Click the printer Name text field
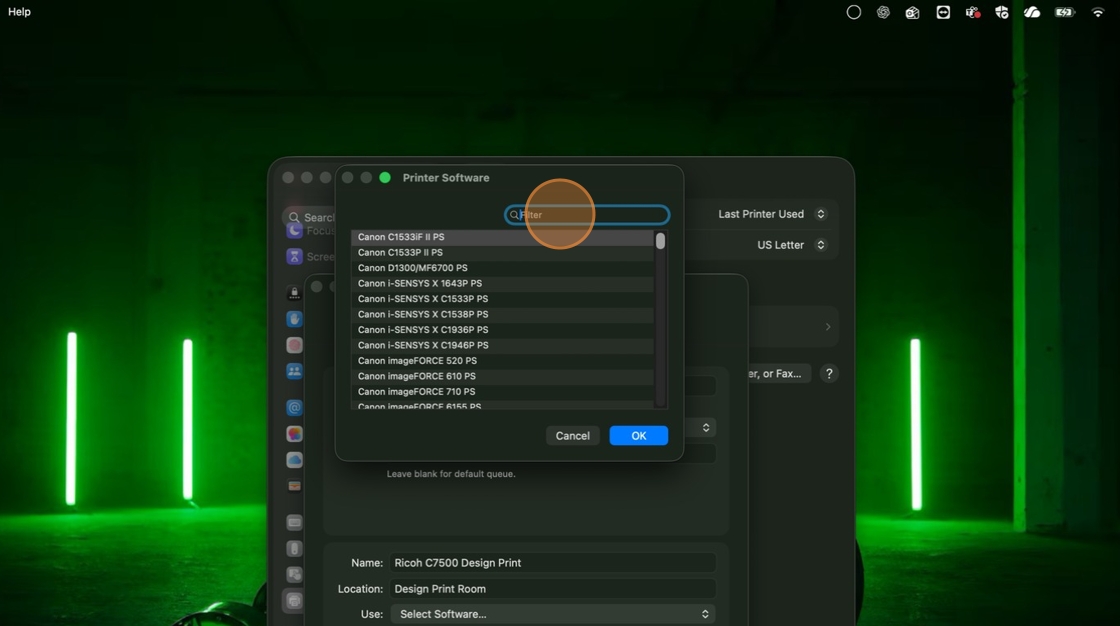This screenshot has height=626, width=1120. pyautogui.click(x=553, y=563)
